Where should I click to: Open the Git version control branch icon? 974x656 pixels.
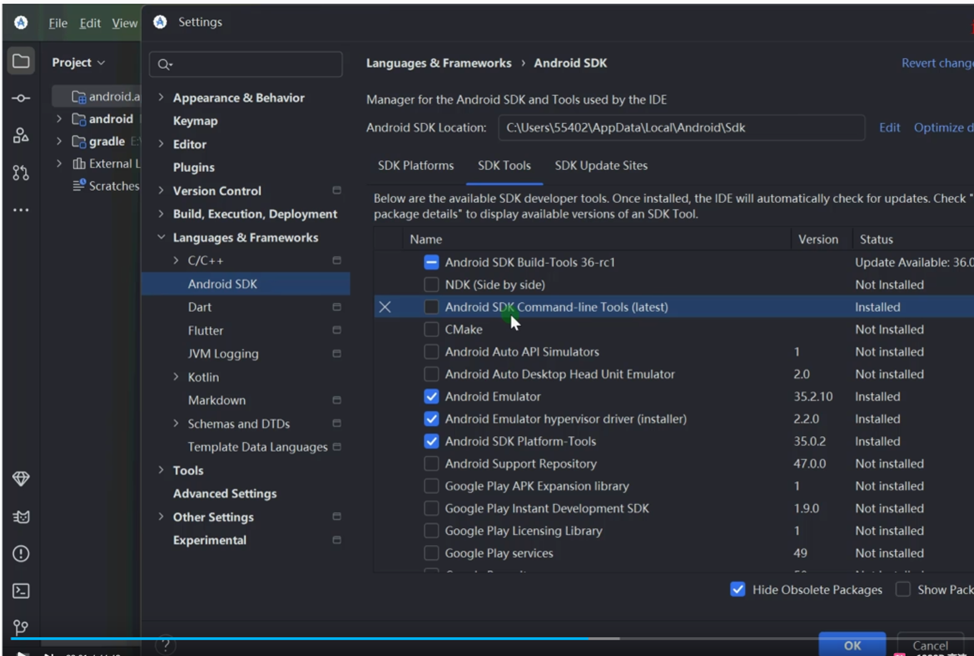[x=21, y=627]
